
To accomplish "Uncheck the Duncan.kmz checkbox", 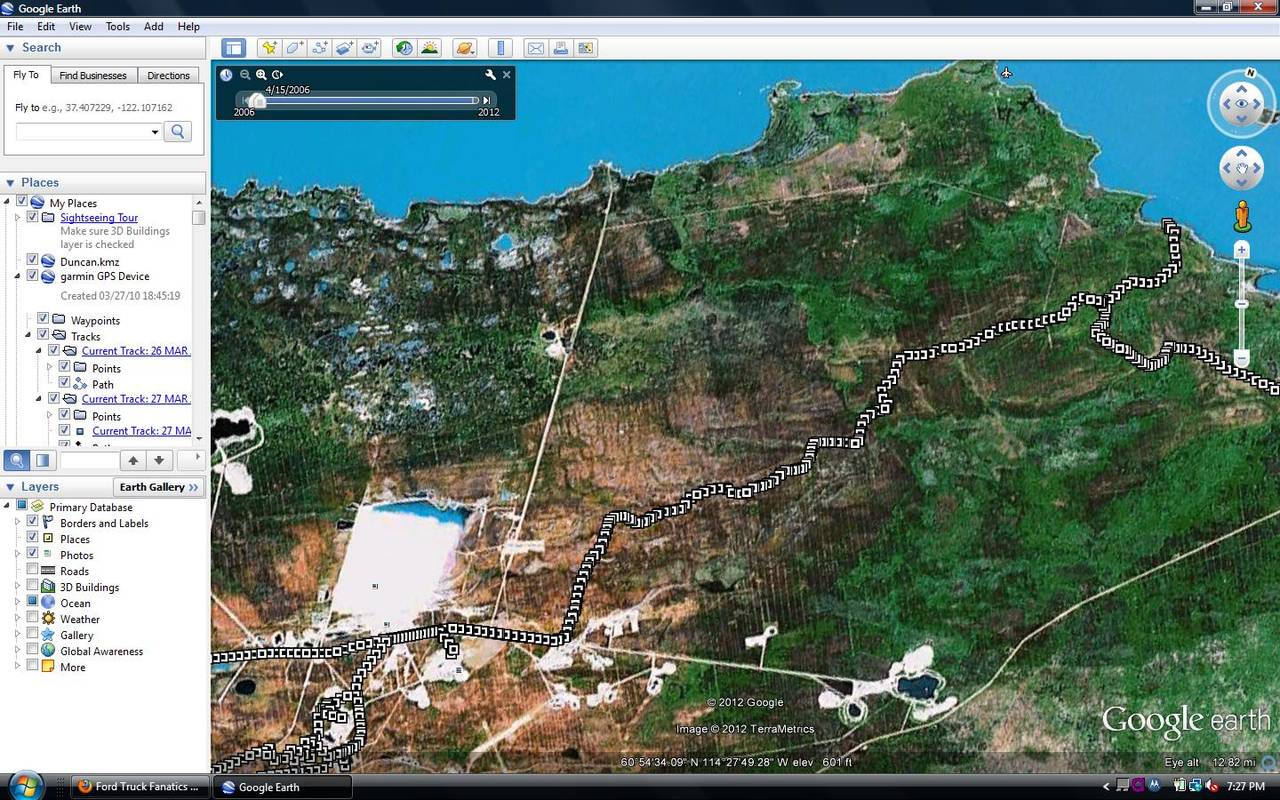I will point(33,261).
